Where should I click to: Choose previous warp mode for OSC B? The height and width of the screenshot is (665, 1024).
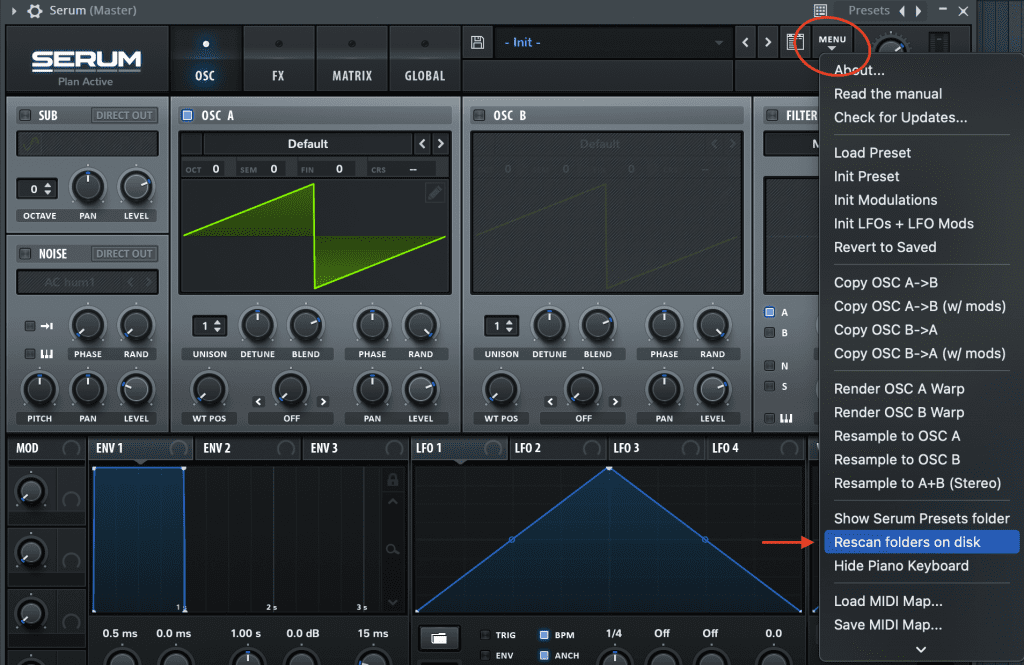551,402
